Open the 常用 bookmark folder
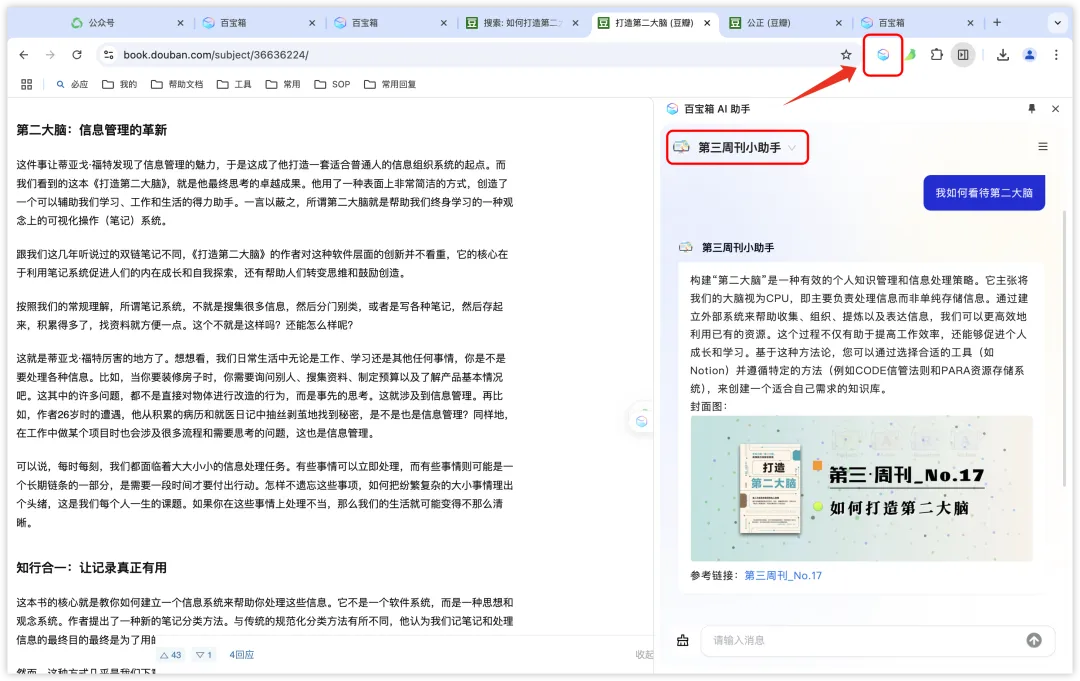This screenshot has height=681, width=1080. [x=283, y=84]
